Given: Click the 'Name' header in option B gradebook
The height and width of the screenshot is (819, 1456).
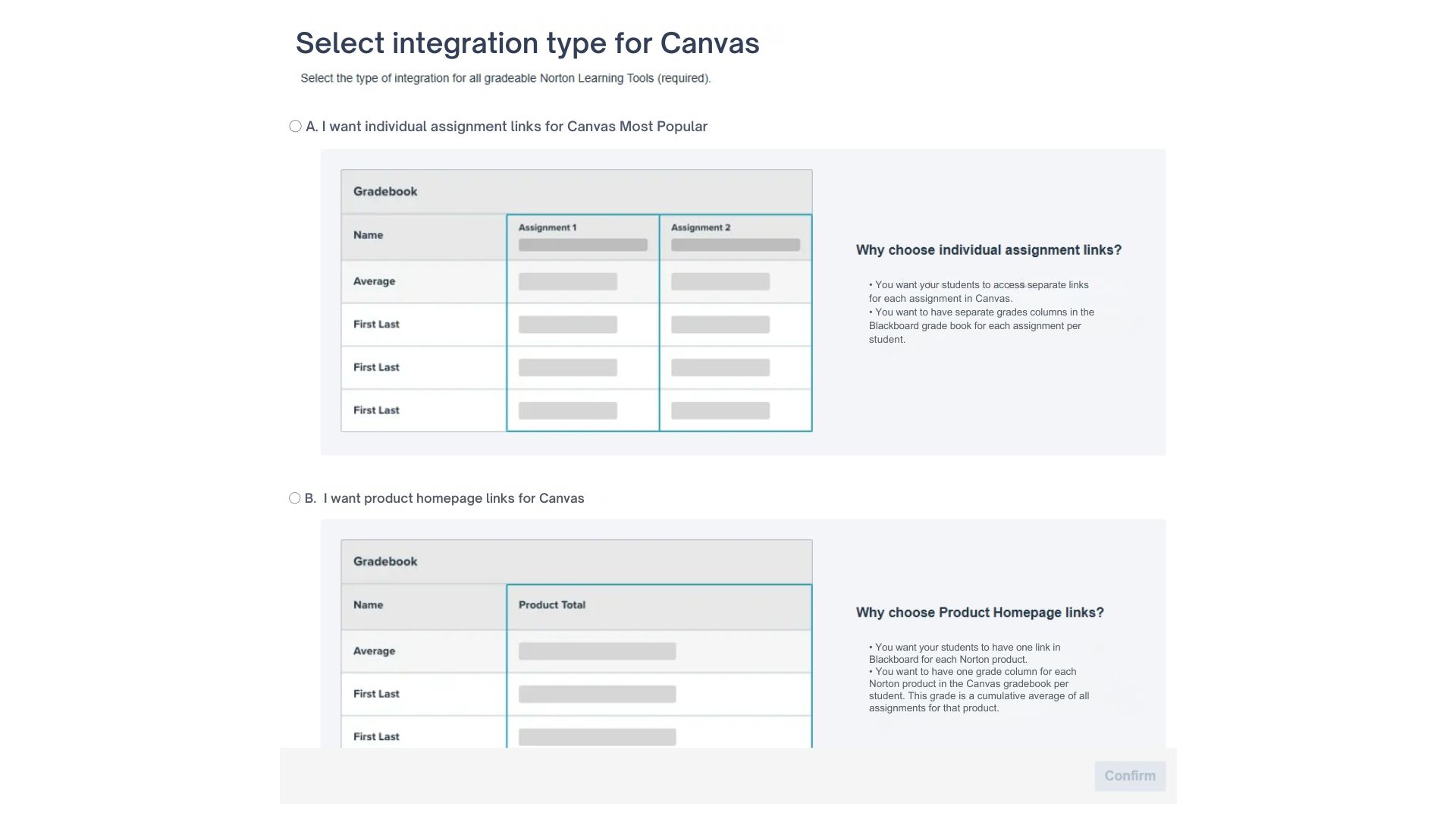Looking at the screenshot, I should 368,605.
